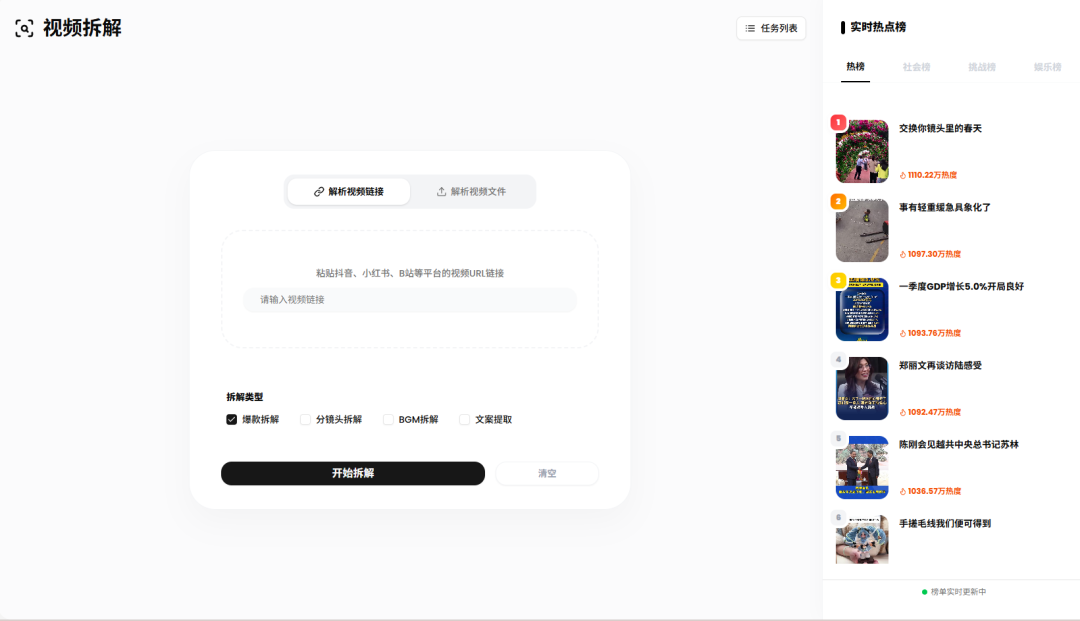Screen dimensions: 1080x621
Task: Click the 1093.76万热度 heat value
Action: pyautogui.click(x=934, y=333)
